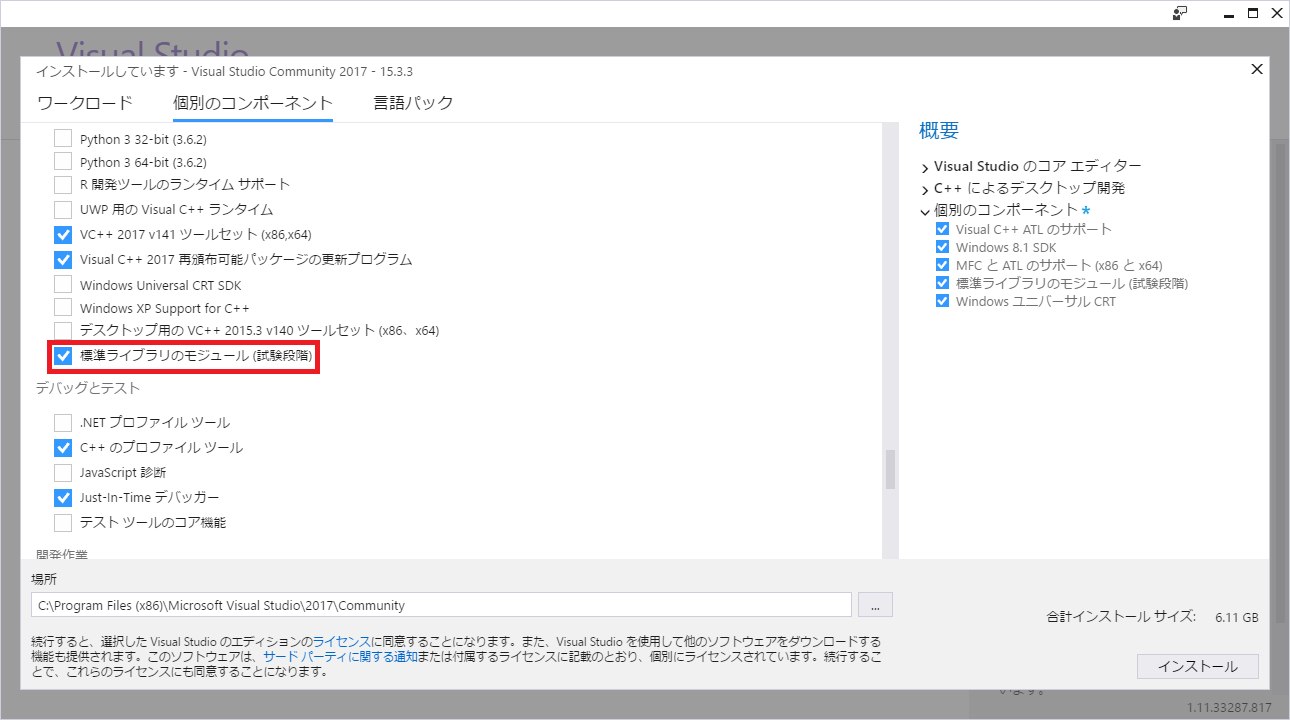Switch to the ワークロード tab
This screenshot has width=1290, height=720.
tap(85, 103)
